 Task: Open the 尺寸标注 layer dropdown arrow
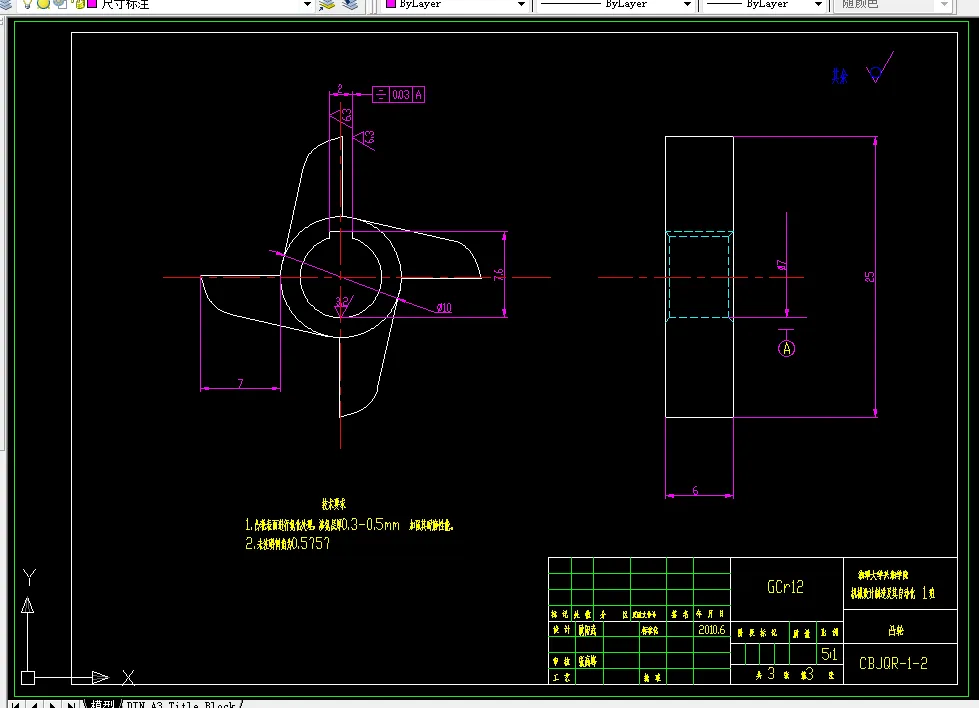point(307,4)
